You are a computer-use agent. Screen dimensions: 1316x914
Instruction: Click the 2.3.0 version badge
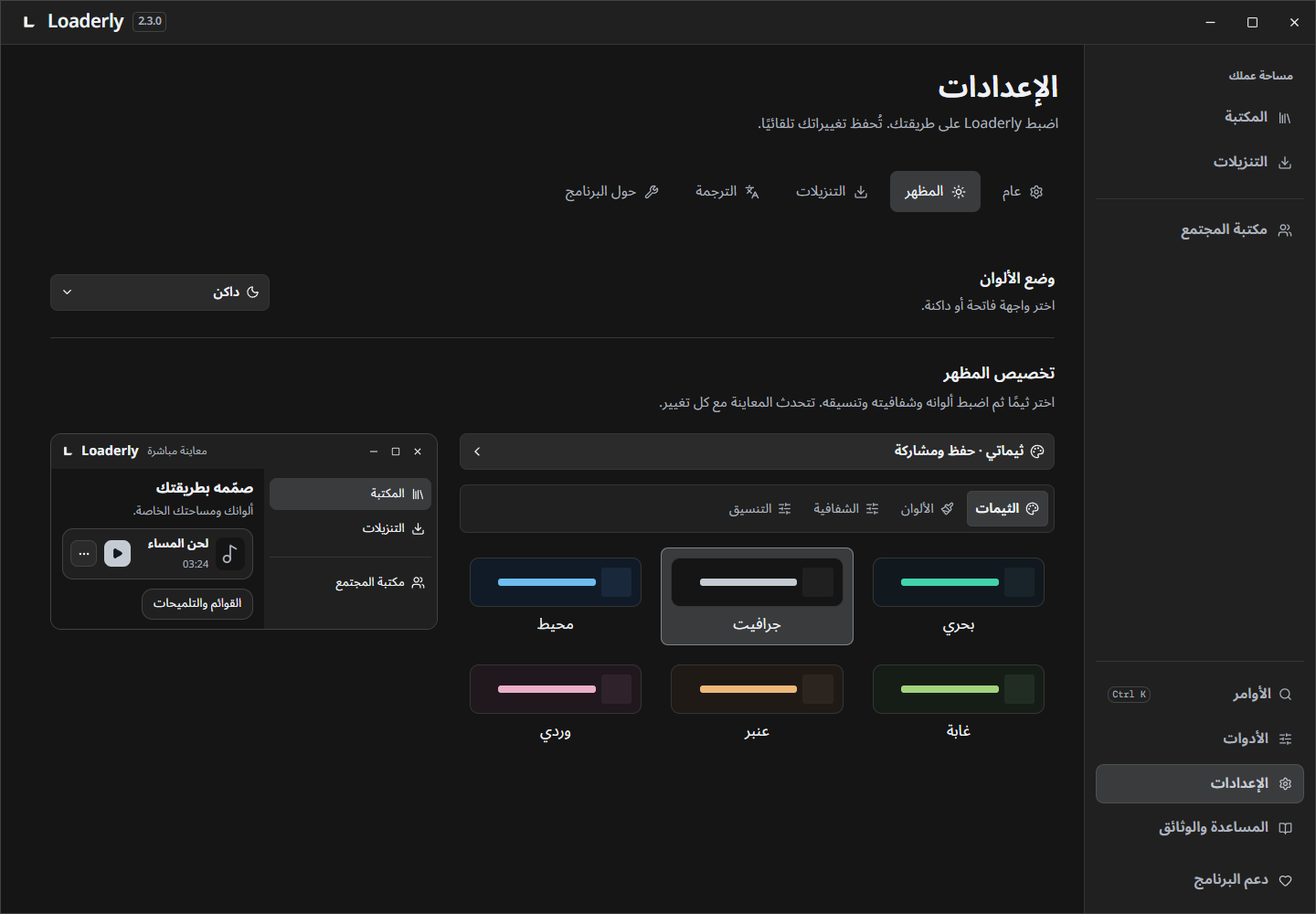tap(150, 21)
